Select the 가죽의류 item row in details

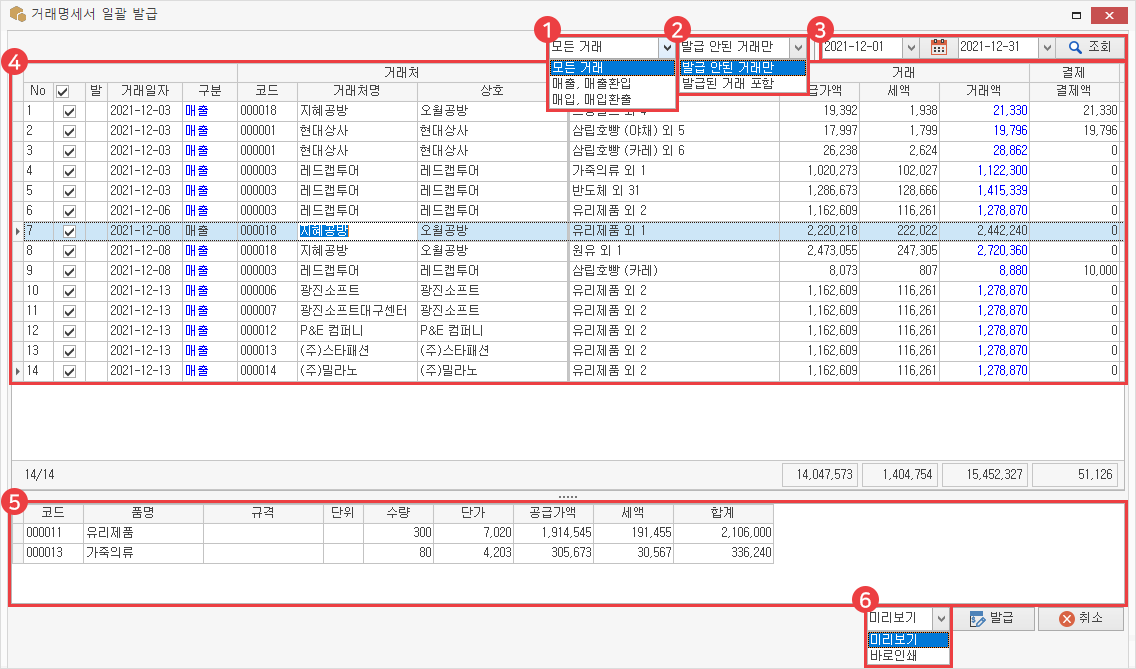pos(393,553)
